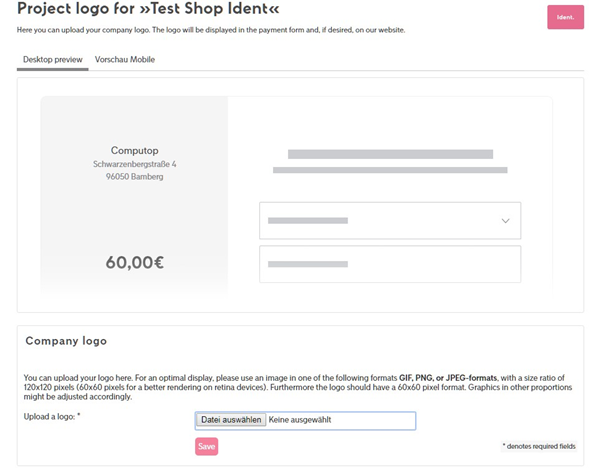The image size is (601, 468).
Task: Click the Schwarzenbergstraße 4 address line
Action: click(135, 164)
